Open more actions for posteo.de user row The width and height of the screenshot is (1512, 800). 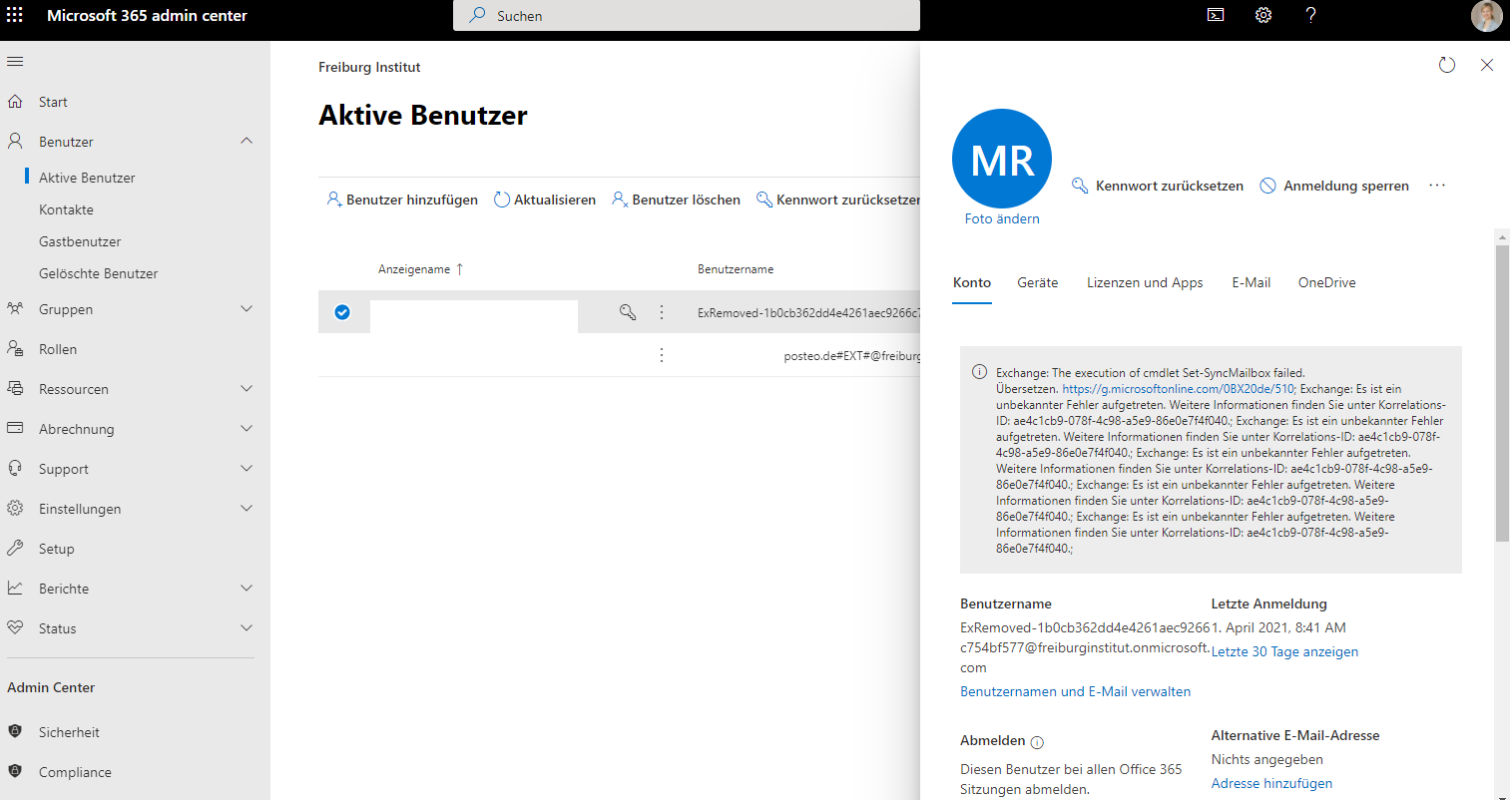pos(662,355)
